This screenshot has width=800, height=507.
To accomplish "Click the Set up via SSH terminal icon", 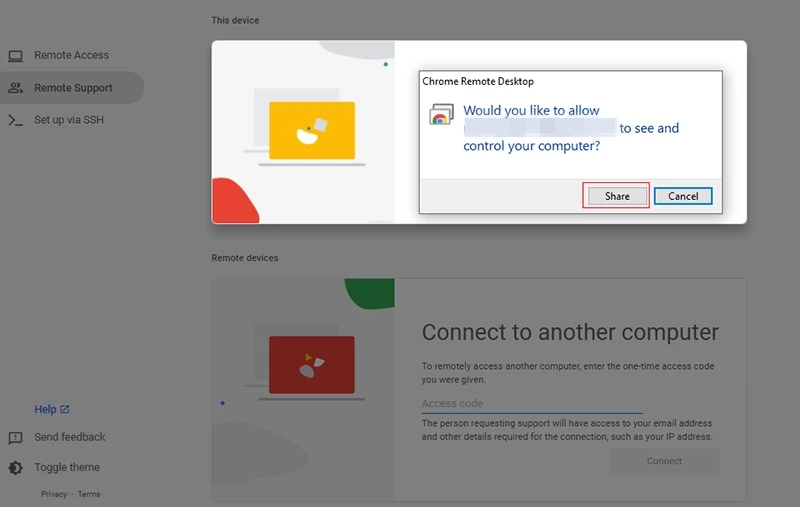I will [15, 120].
